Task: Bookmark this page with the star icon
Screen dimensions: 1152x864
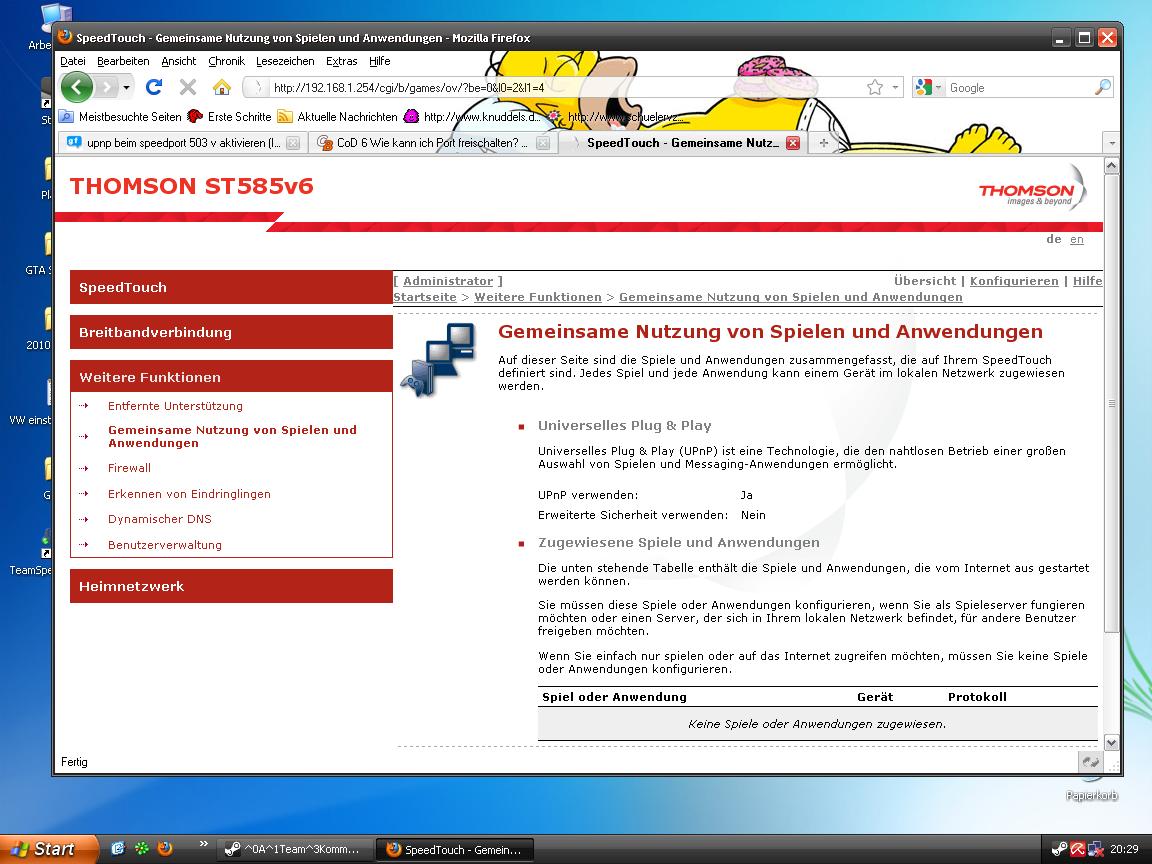Action: (874, 87)
